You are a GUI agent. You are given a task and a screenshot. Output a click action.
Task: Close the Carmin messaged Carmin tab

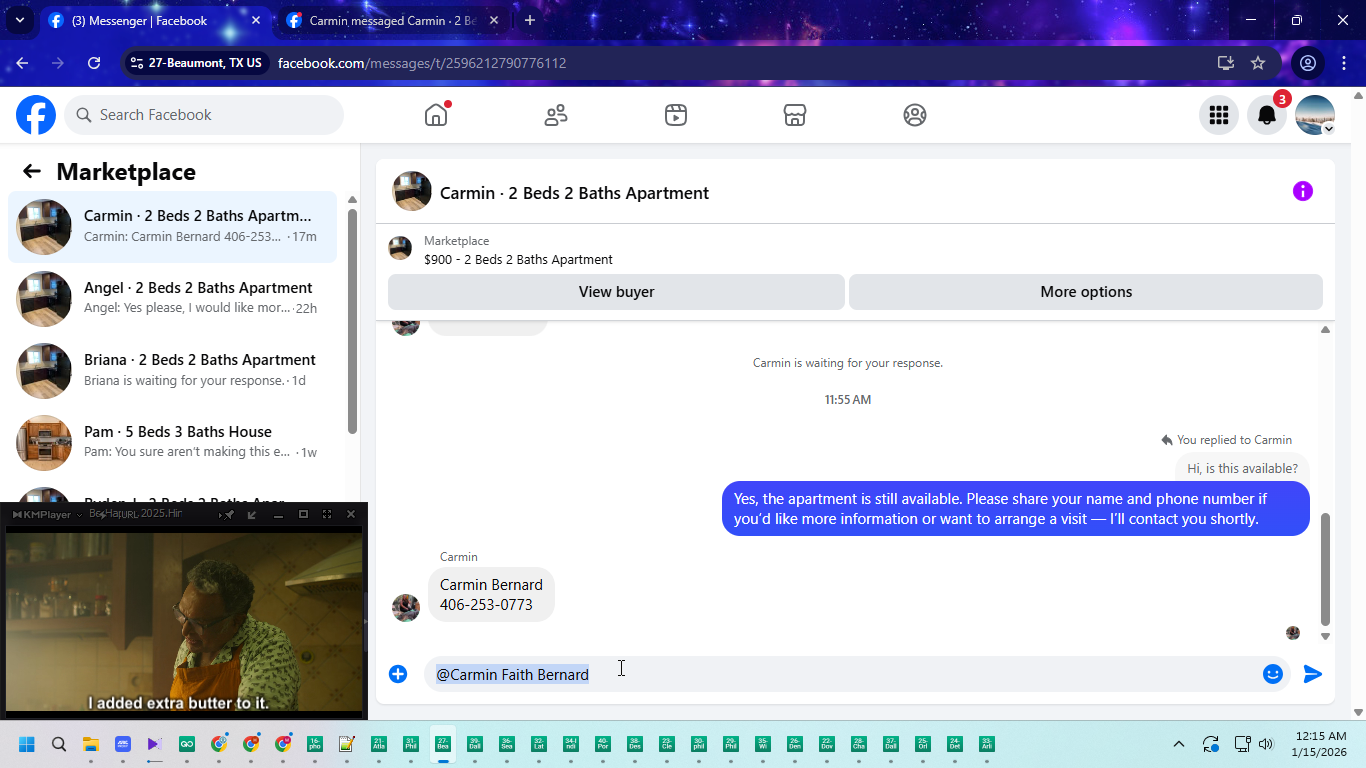tap(495, 20)
